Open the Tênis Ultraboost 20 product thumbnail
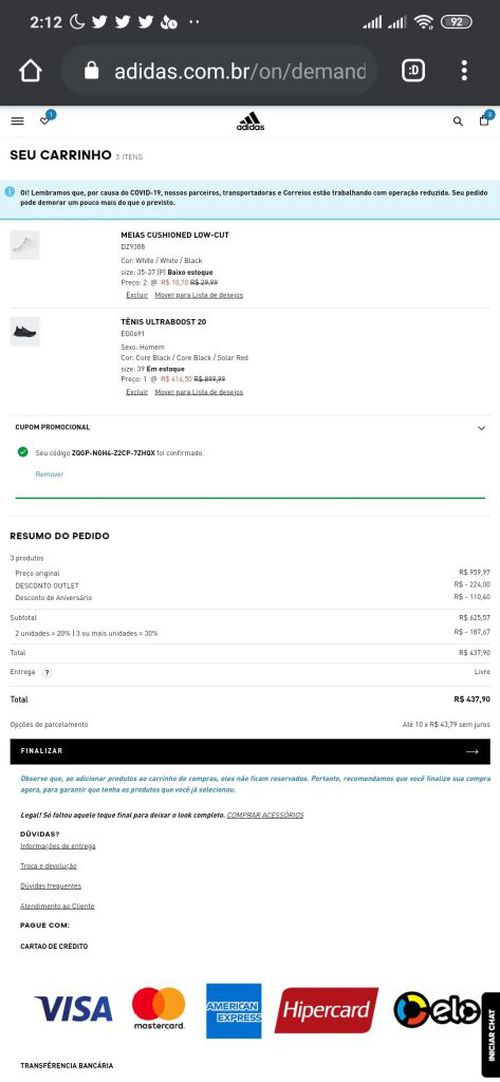 (x=25, y=332)
